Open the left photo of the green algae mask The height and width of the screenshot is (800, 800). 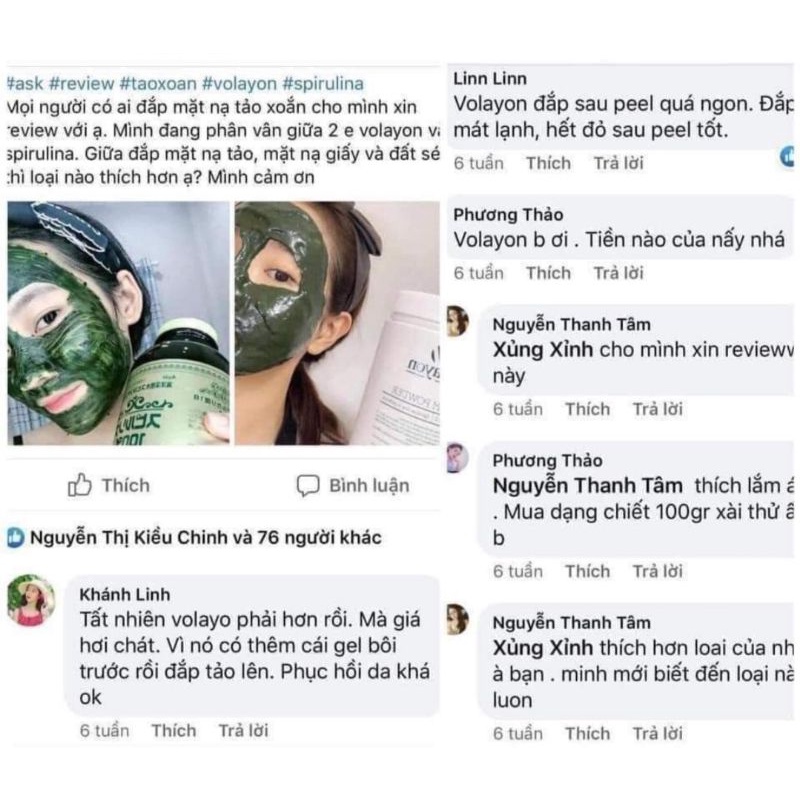click(117, 322)
